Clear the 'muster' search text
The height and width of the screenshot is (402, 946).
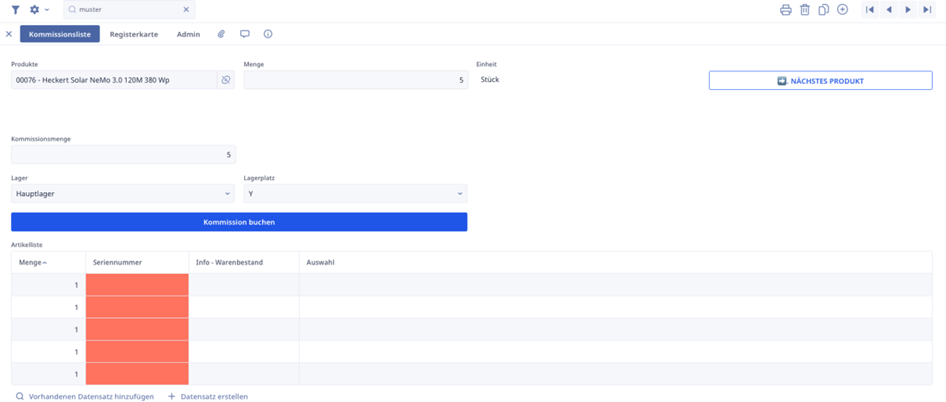(186, 10)
